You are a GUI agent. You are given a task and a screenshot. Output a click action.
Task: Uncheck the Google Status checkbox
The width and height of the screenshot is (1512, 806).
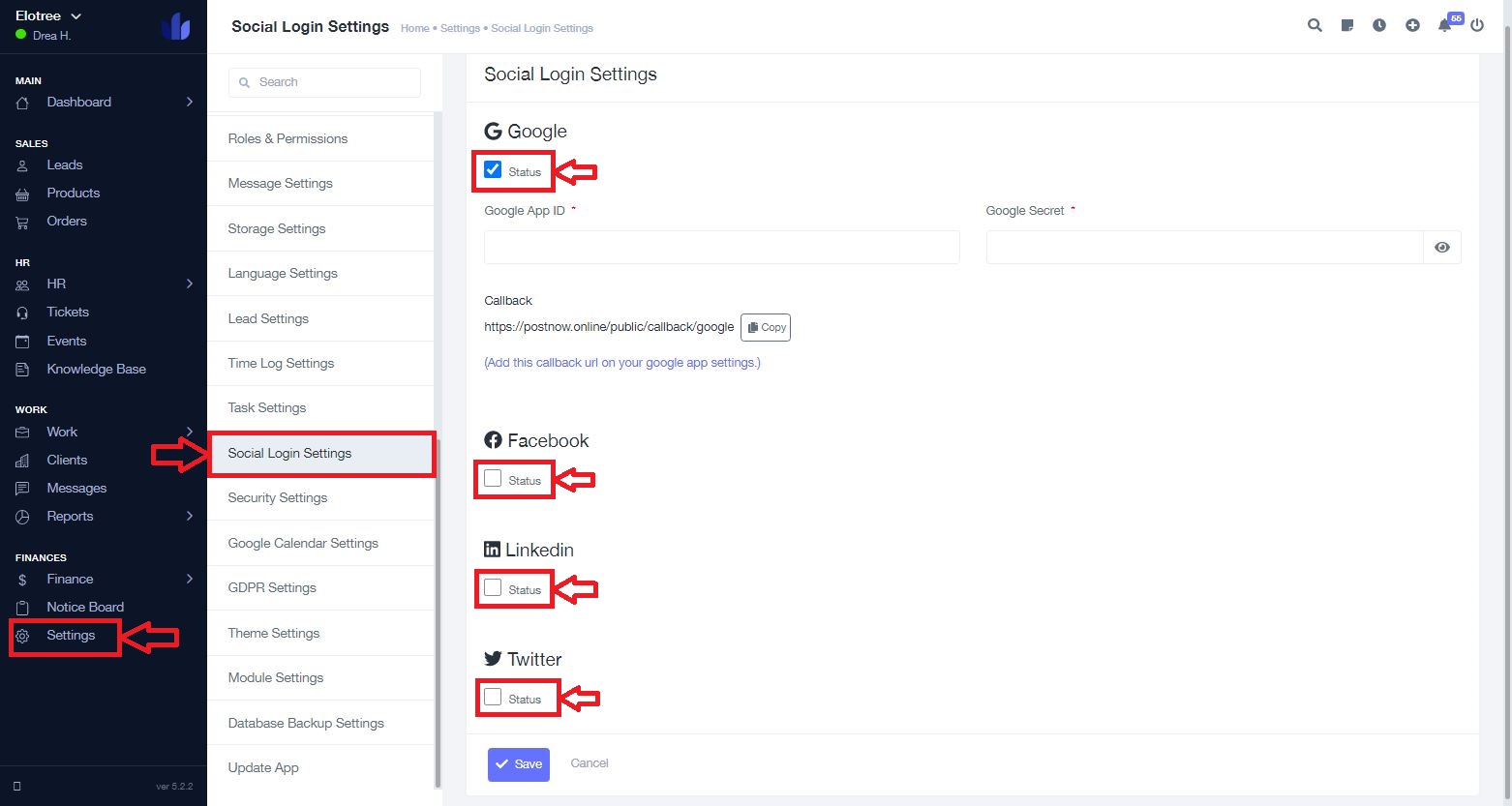[493, 169]
